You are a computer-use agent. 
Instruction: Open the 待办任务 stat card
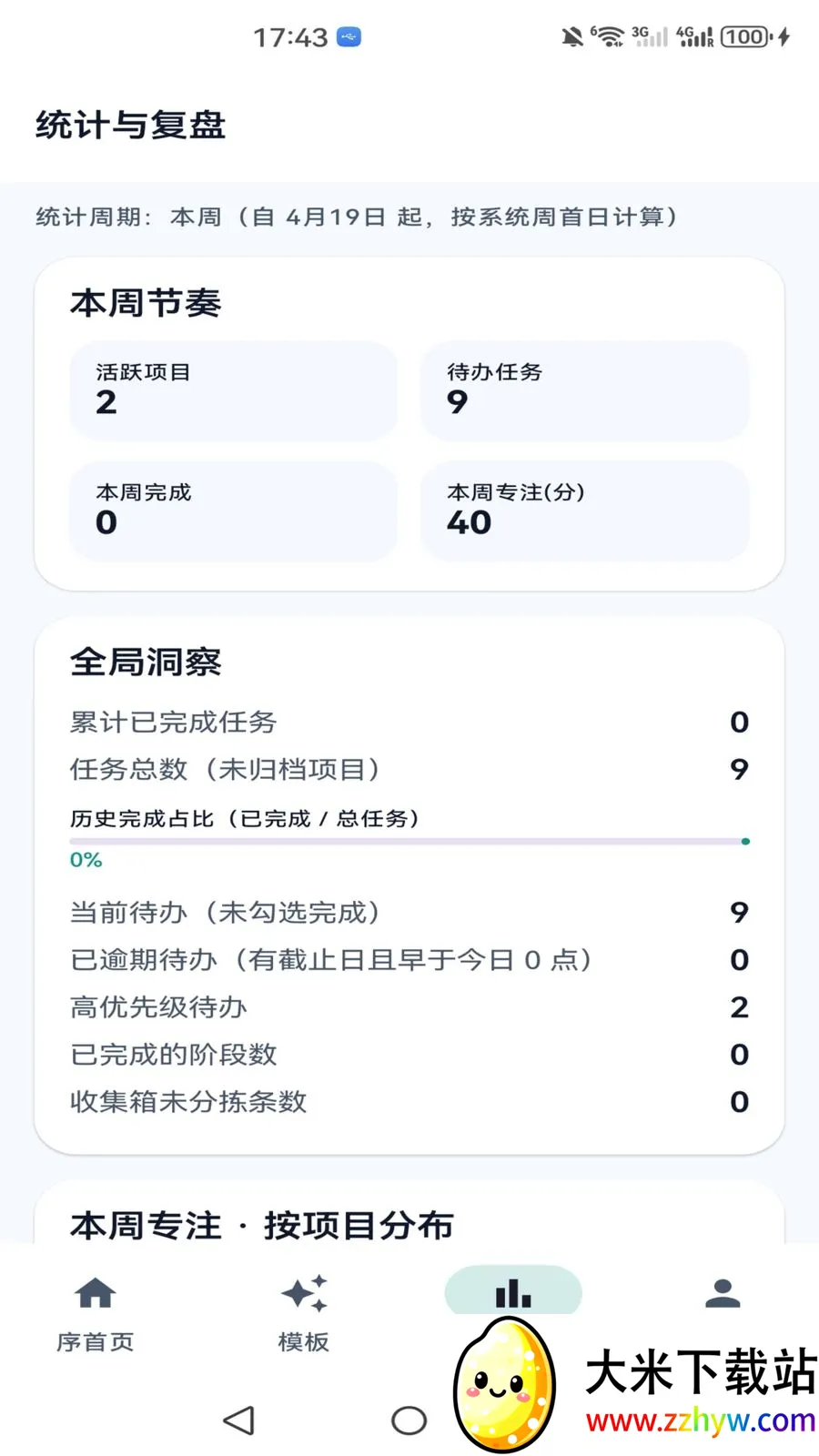pyautogui.click(x=585, y=390)
